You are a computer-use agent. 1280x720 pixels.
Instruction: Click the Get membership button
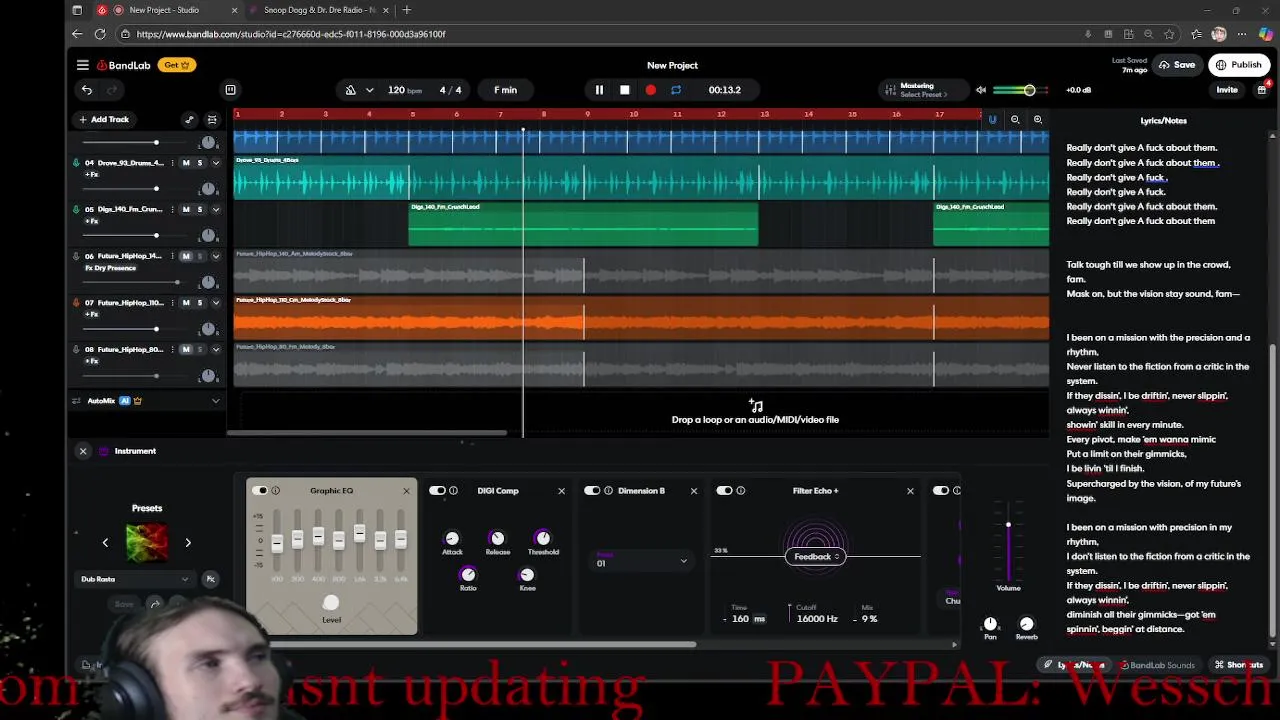pyautogui.click(x=178, y=65)
